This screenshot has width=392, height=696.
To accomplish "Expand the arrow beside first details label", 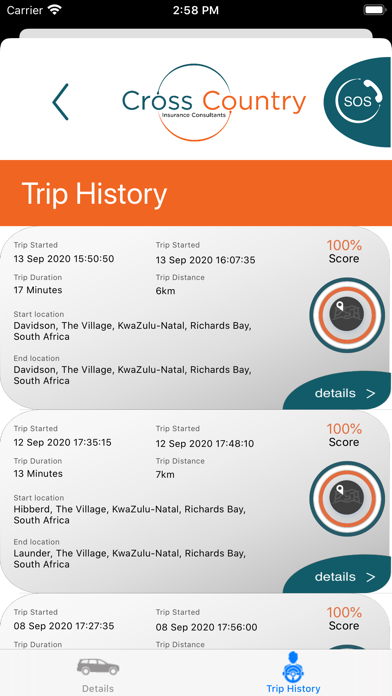I will 370,394.
